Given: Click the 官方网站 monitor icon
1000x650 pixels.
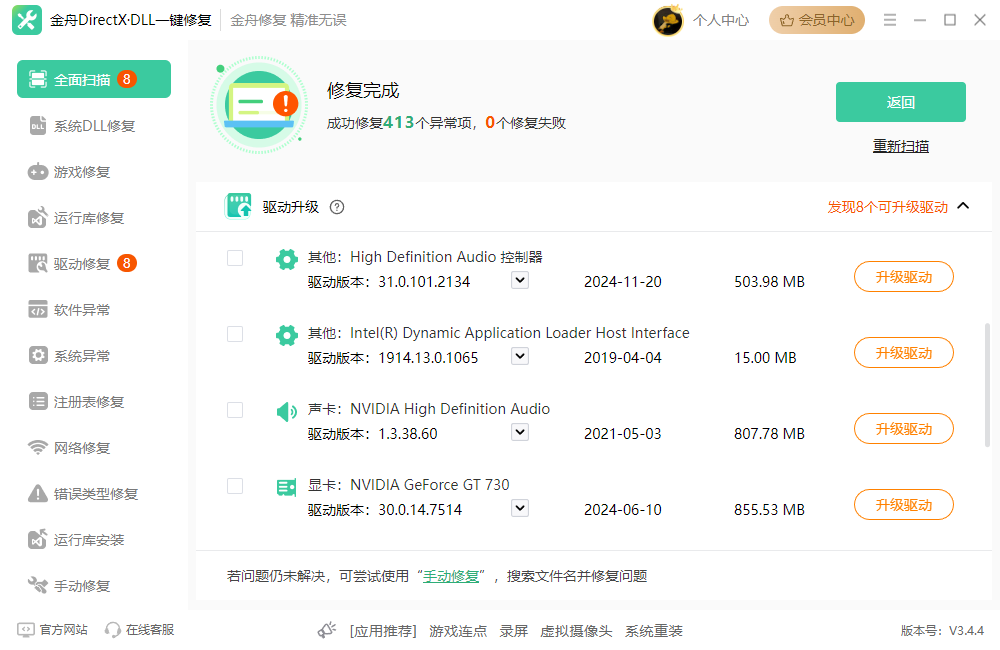Looking at the screenshot, I should coord(25,630).
